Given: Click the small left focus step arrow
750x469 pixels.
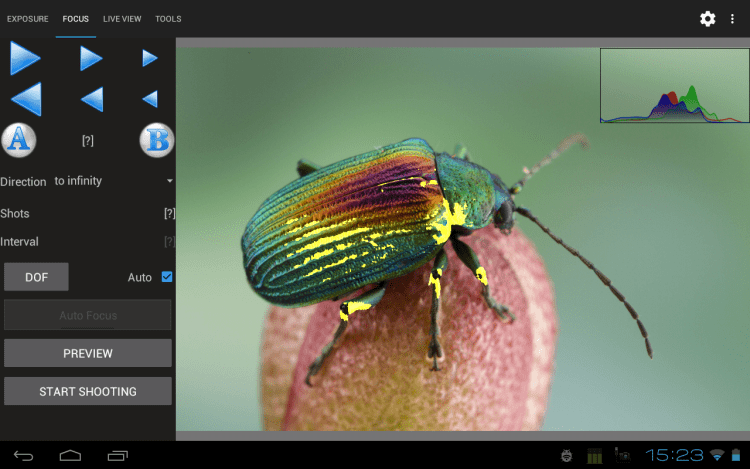Looking at the screenshot, I should click(150, 99).
